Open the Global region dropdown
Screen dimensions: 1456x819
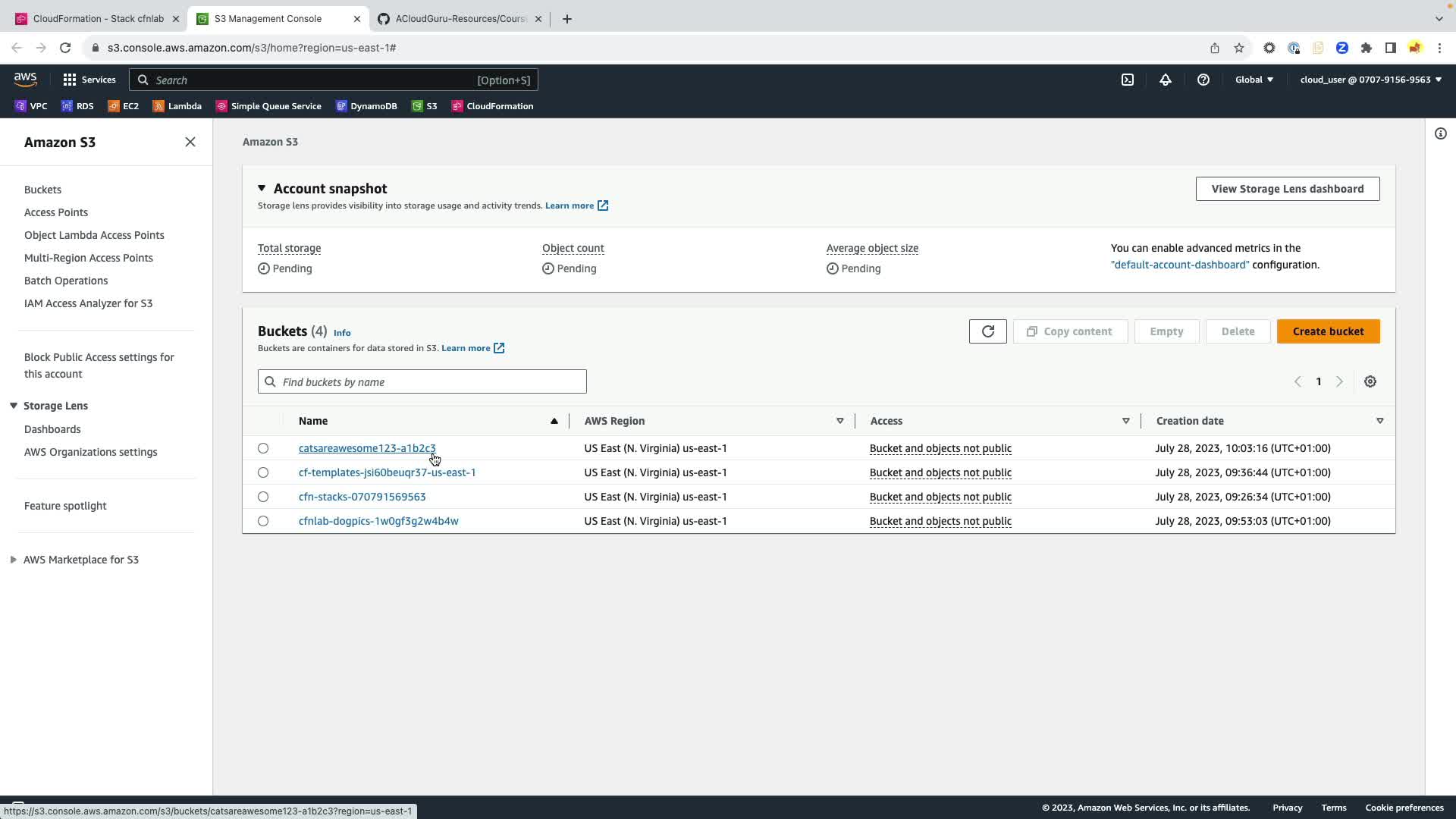pyautogui.click(x=1254, y=80)
